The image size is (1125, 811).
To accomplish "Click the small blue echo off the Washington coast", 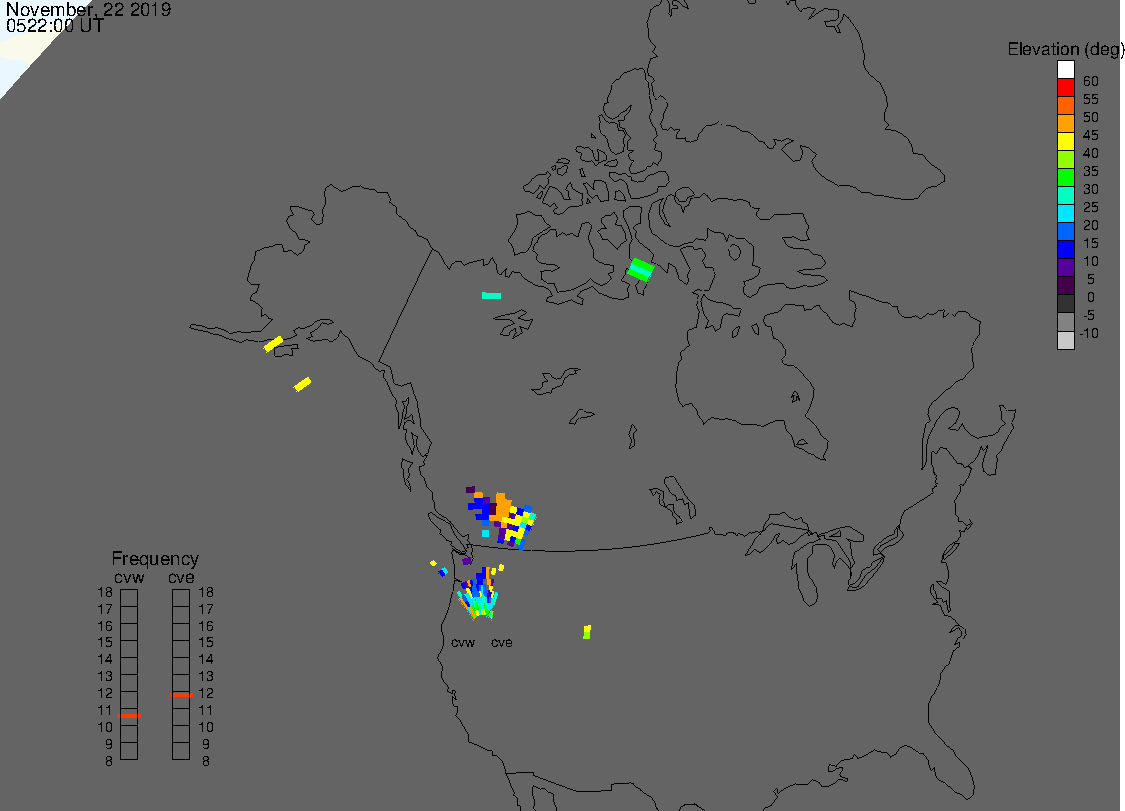I will pyautogui.click(x=443, y=572).
